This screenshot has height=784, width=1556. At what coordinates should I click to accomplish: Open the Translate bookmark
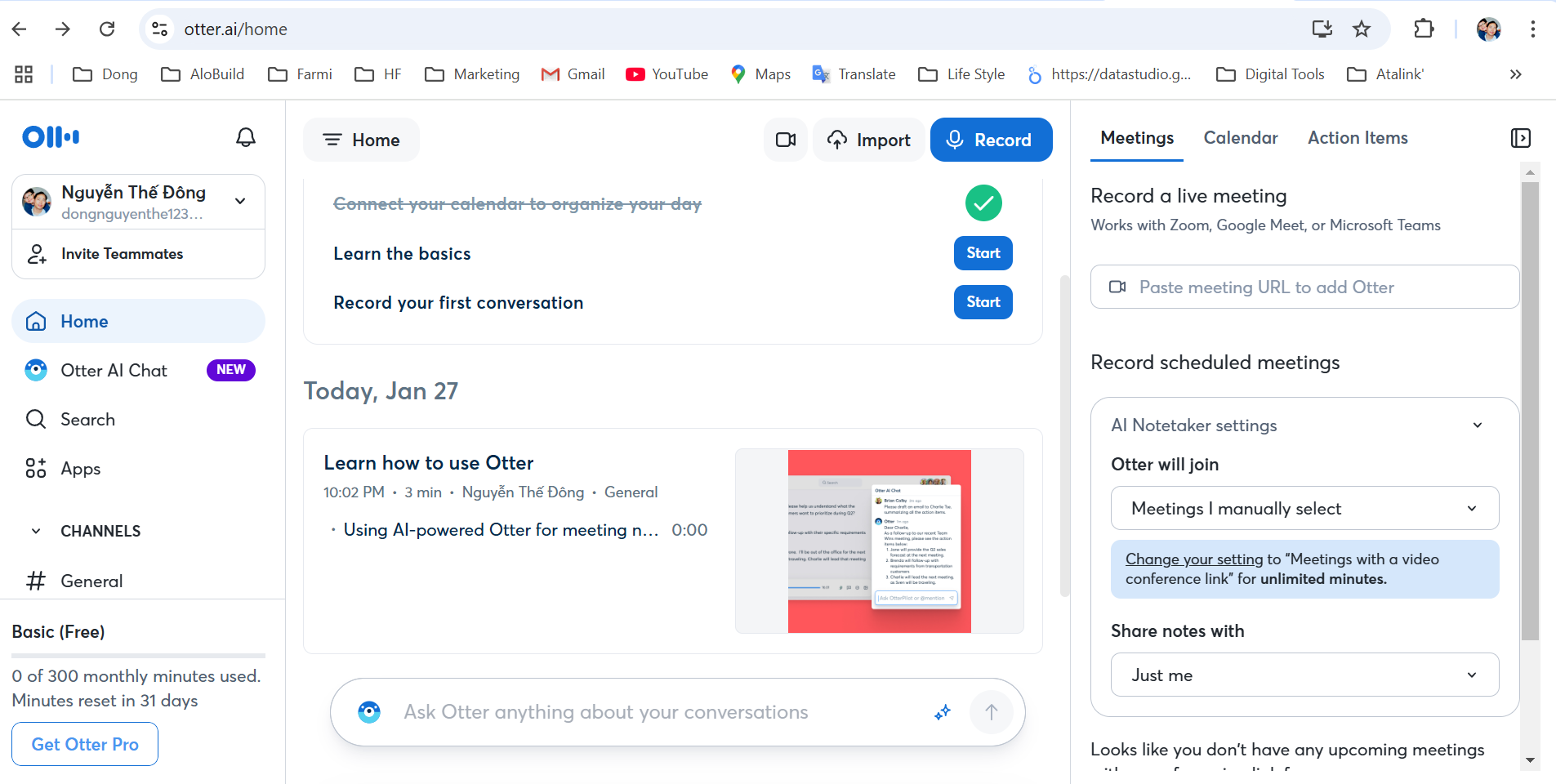[854, 74]
